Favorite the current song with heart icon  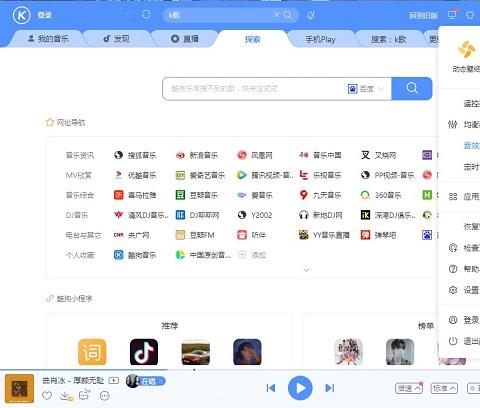click(x=47, y=396)
